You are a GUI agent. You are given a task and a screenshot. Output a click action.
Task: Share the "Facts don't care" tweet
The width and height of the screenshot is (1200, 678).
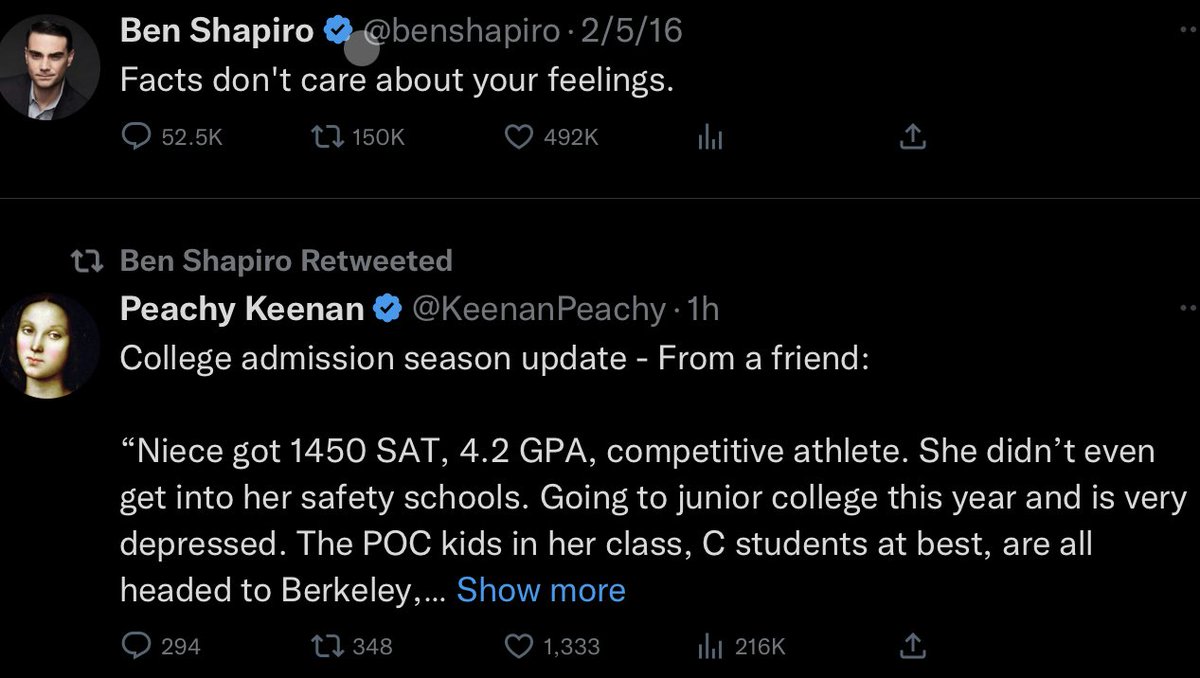click(912, 138)
